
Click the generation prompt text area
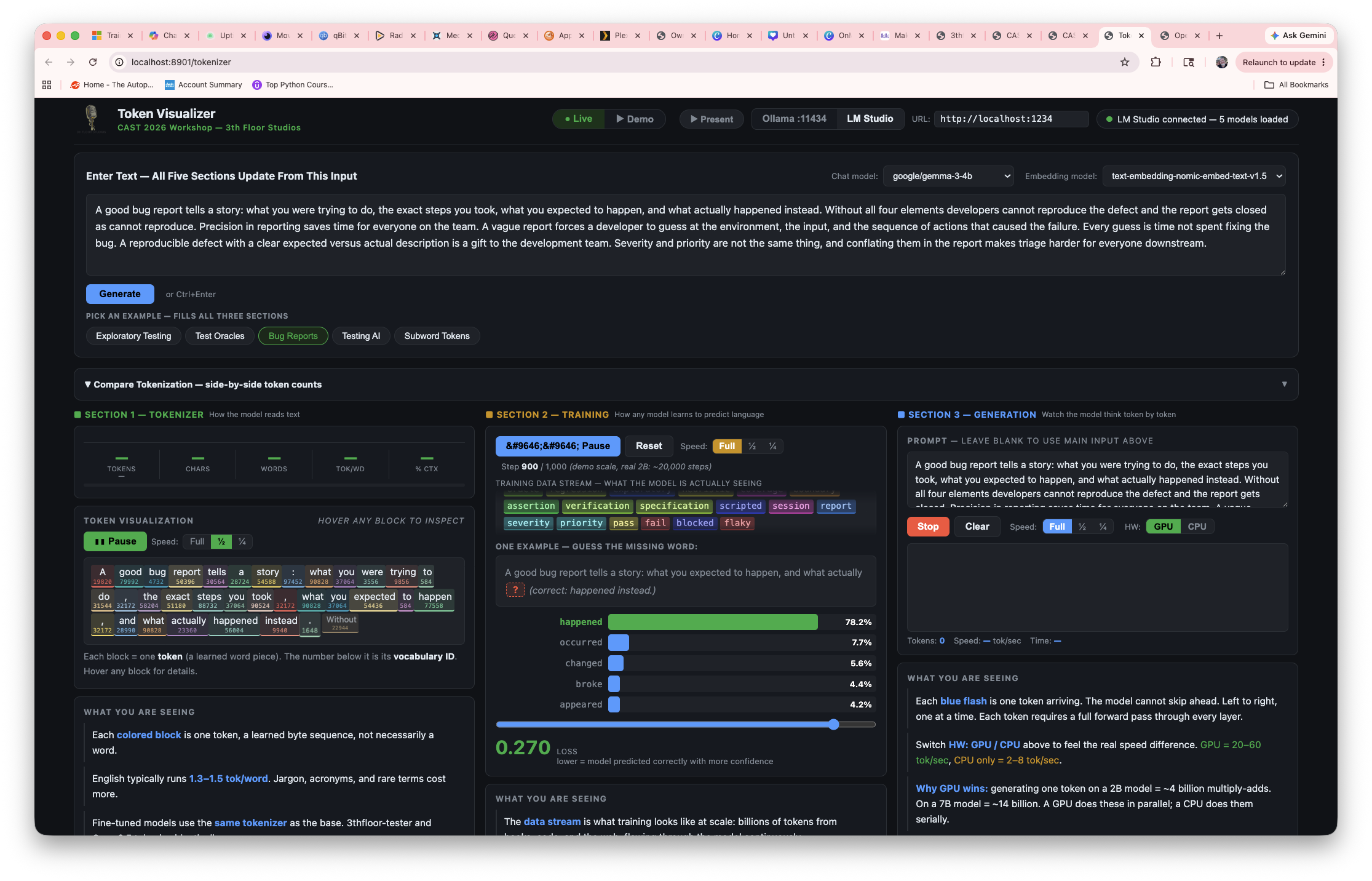[x=1097, y=480]
